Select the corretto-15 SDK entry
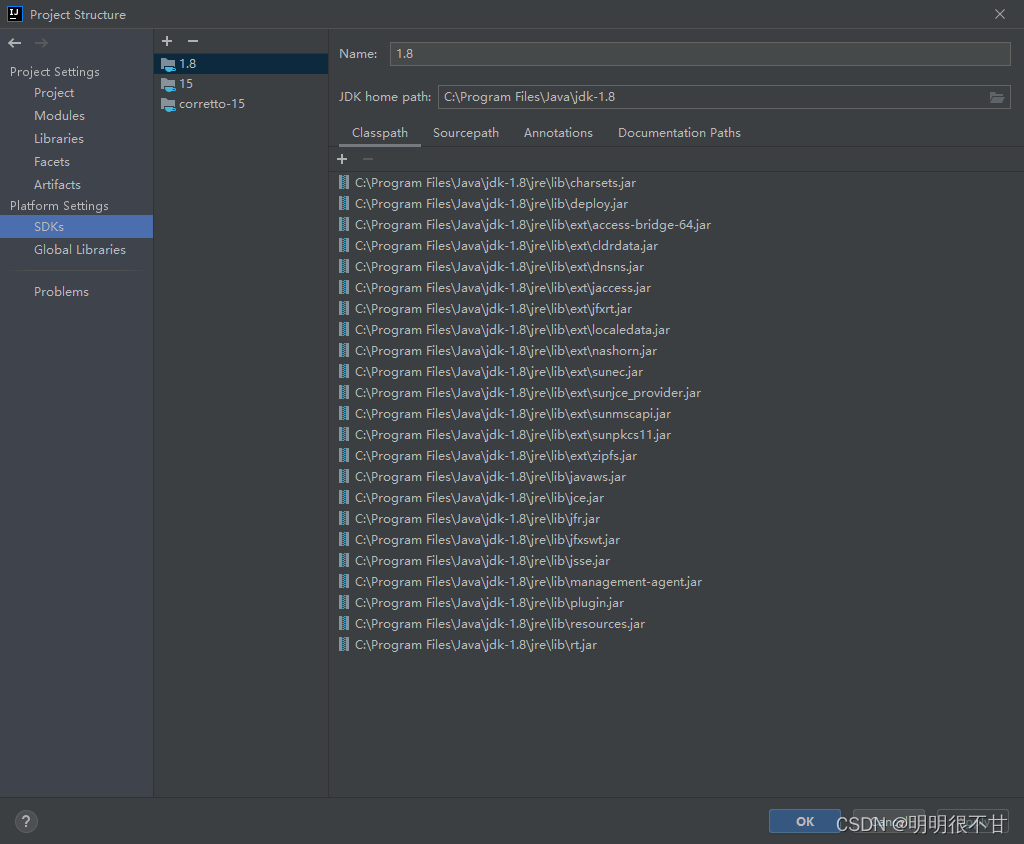Viewport: 1024px width, 844px height. tap(241, 104)
